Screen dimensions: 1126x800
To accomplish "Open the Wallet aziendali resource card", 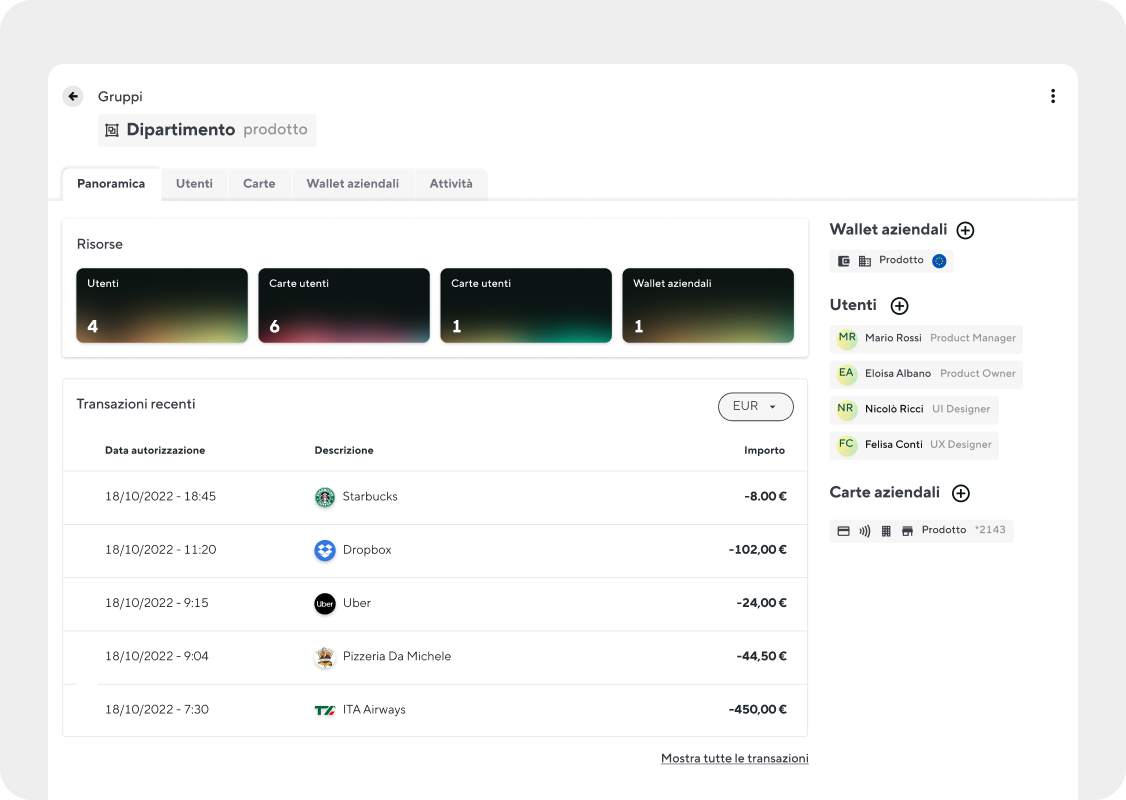I will pos(708,305).
